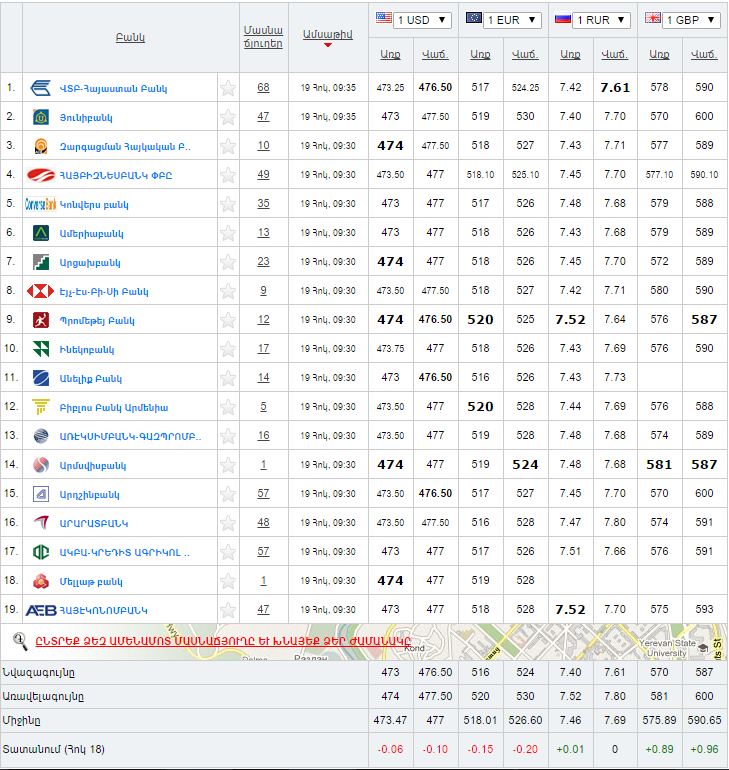Sort by the Բանկ column header

click(130, 37)
